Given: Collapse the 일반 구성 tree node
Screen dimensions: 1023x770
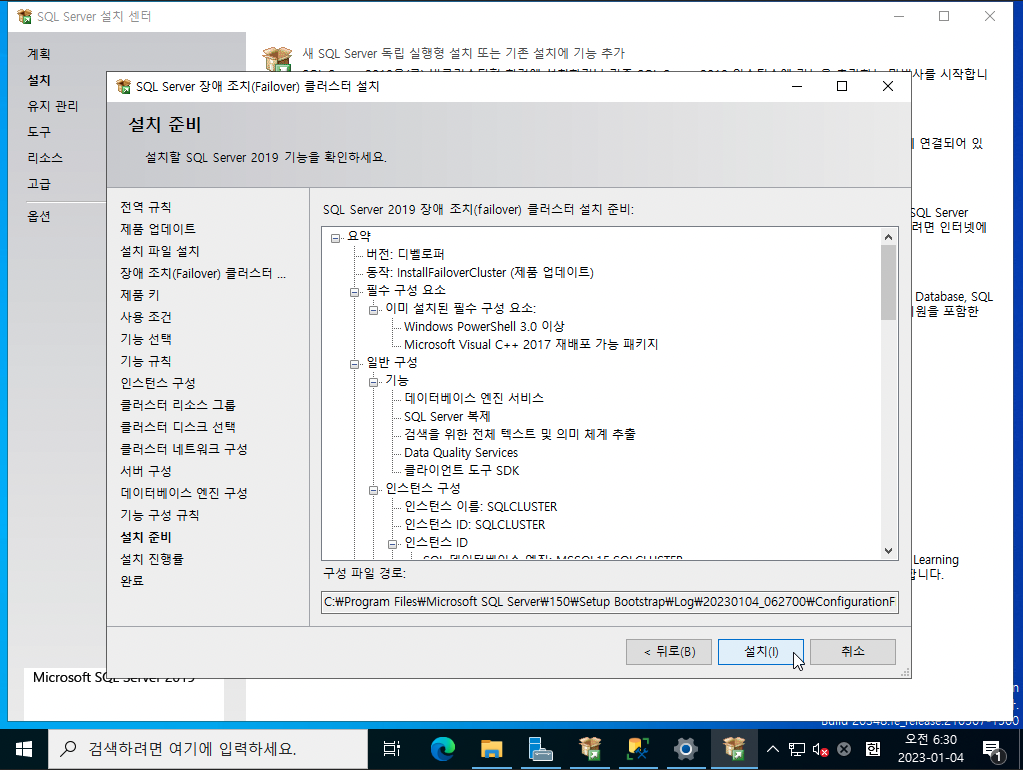Looking at the screenshot, I should tap(354, 364).
